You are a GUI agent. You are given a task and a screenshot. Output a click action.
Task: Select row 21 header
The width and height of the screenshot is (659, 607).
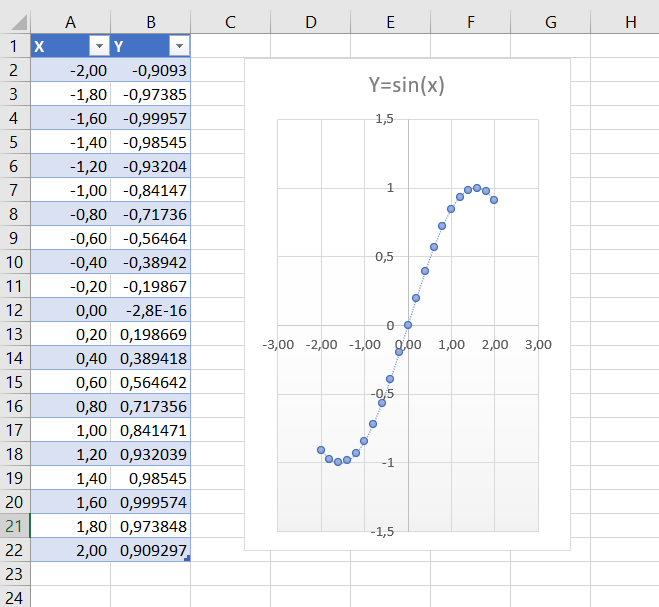point(15,526)
